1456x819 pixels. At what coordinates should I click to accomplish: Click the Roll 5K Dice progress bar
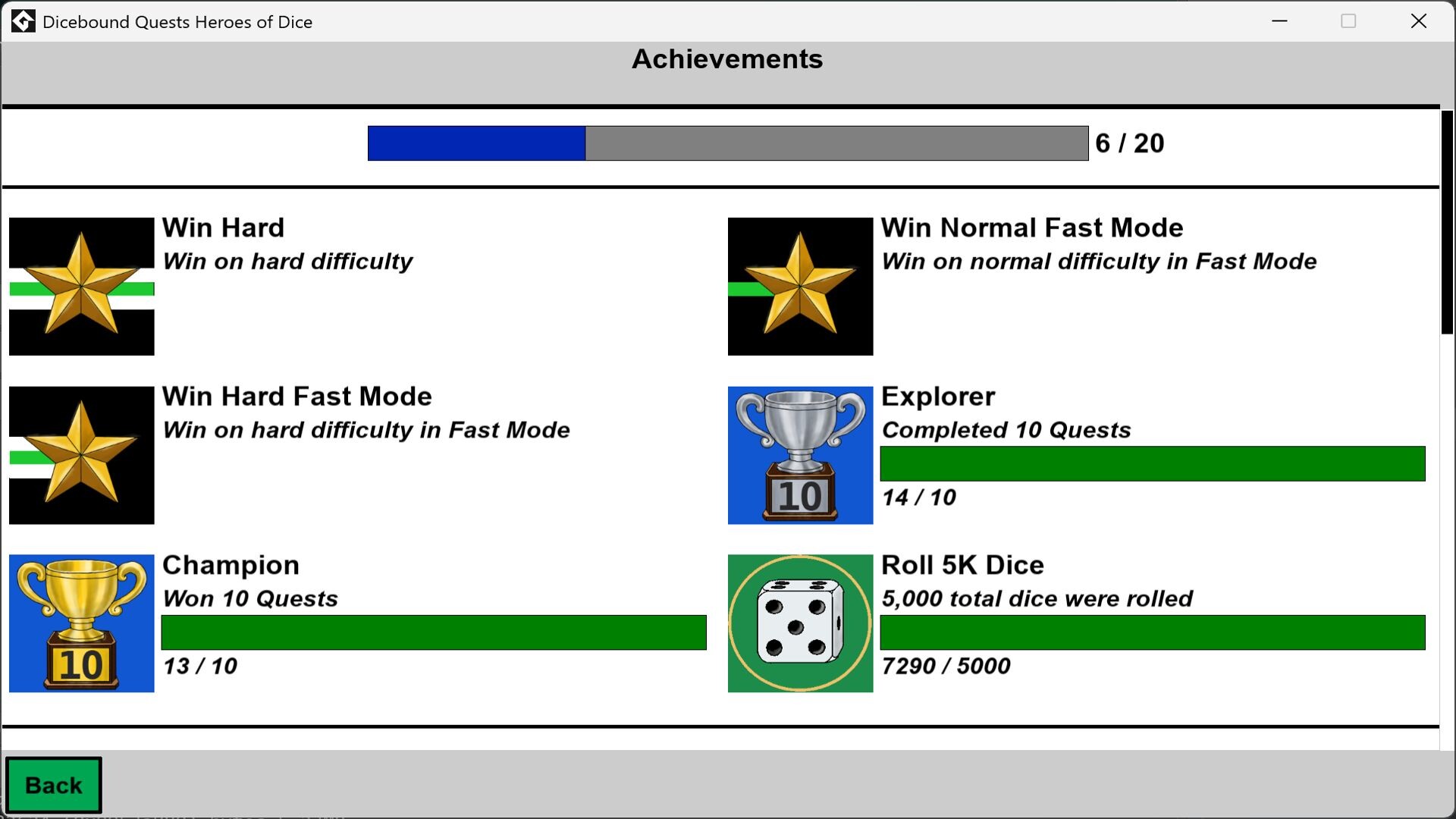1153,632
